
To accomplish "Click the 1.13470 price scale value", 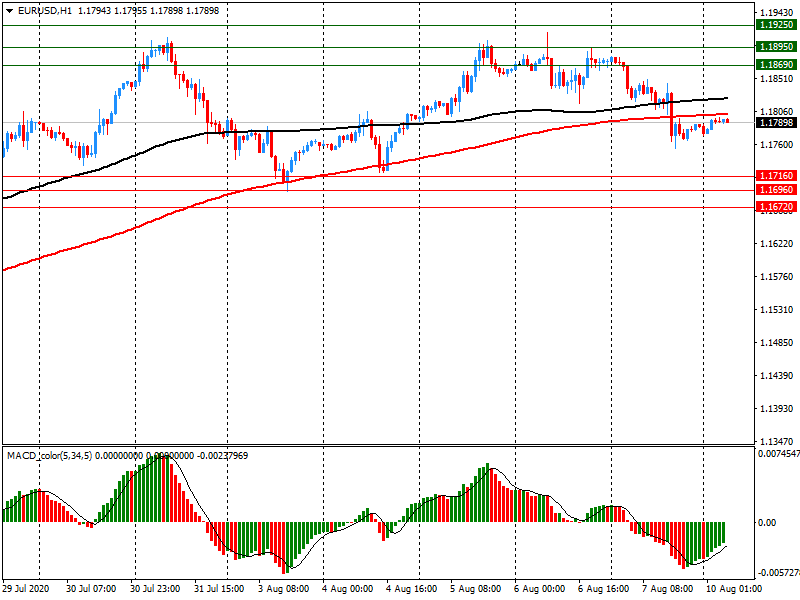I will (x=777, y=441).
